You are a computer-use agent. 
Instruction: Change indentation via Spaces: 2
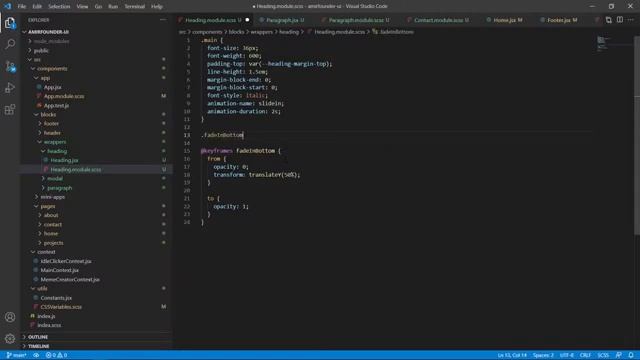[x=543, y=355]
